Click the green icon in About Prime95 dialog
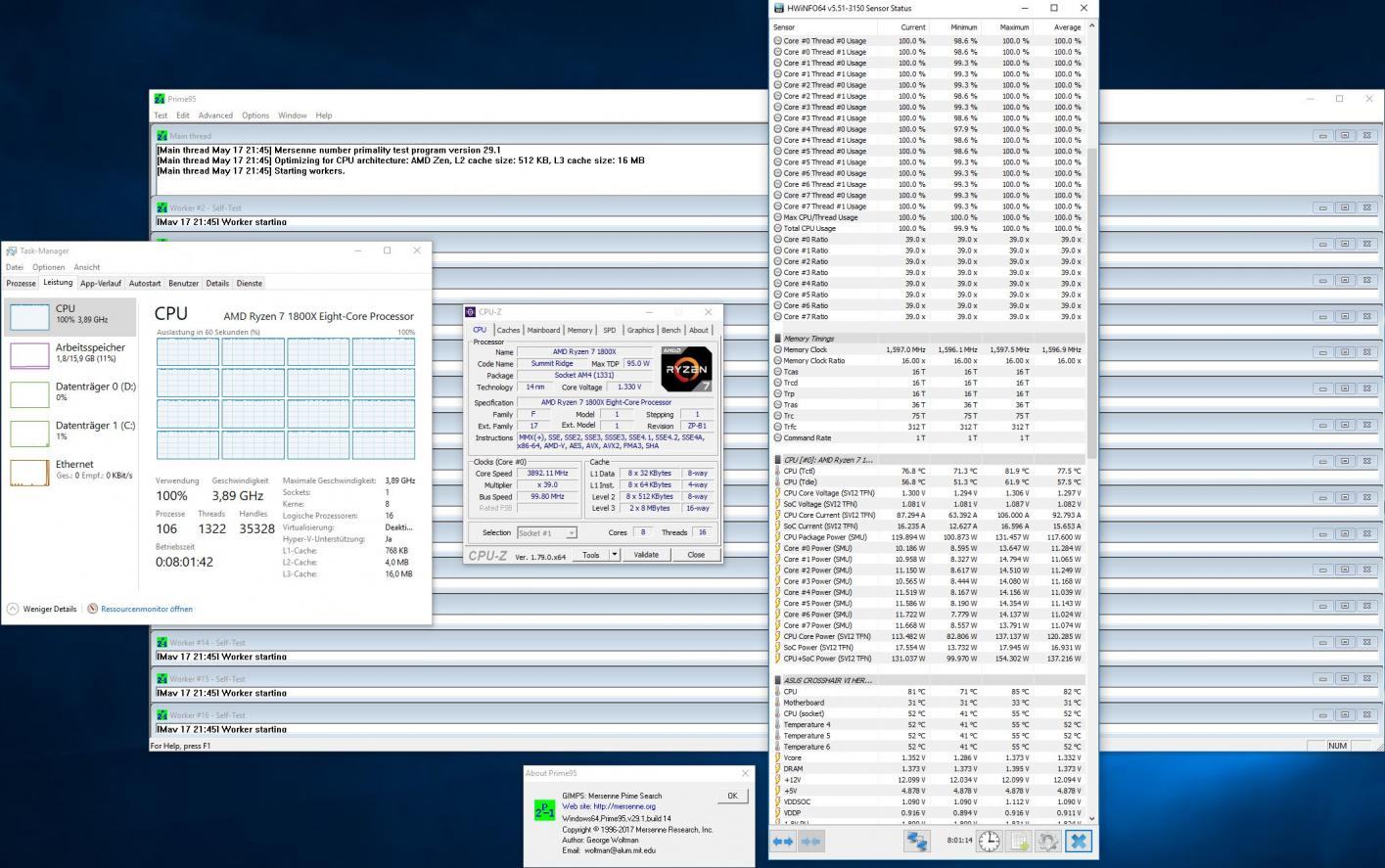 tap(545, 809)
